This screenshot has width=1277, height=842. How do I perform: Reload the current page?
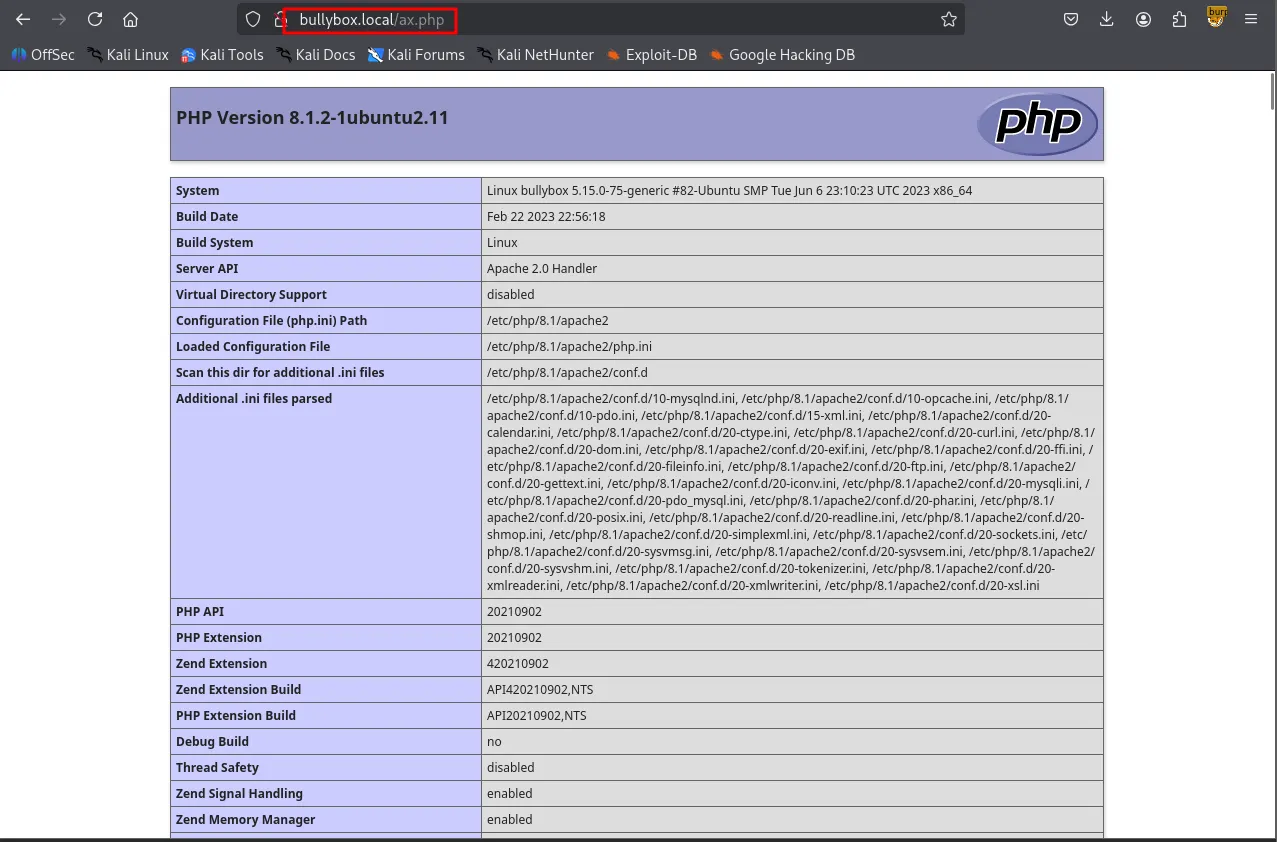[x=95, y=19]
